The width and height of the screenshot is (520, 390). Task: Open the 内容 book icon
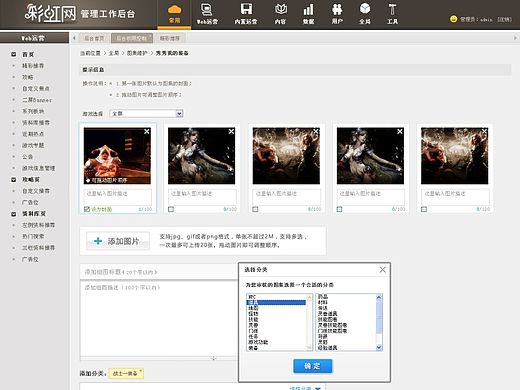tap(281, 9)
